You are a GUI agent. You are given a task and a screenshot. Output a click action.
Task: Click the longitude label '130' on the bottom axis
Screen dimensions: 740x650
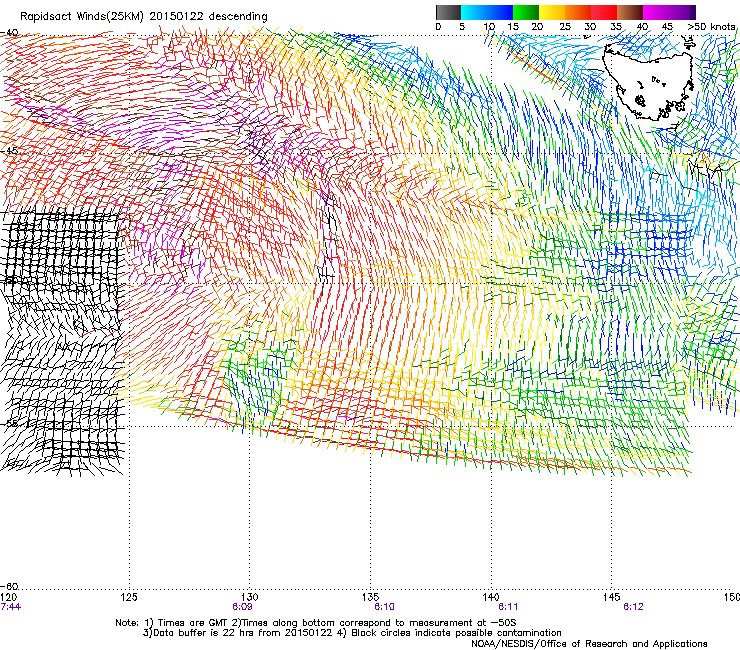250,597
